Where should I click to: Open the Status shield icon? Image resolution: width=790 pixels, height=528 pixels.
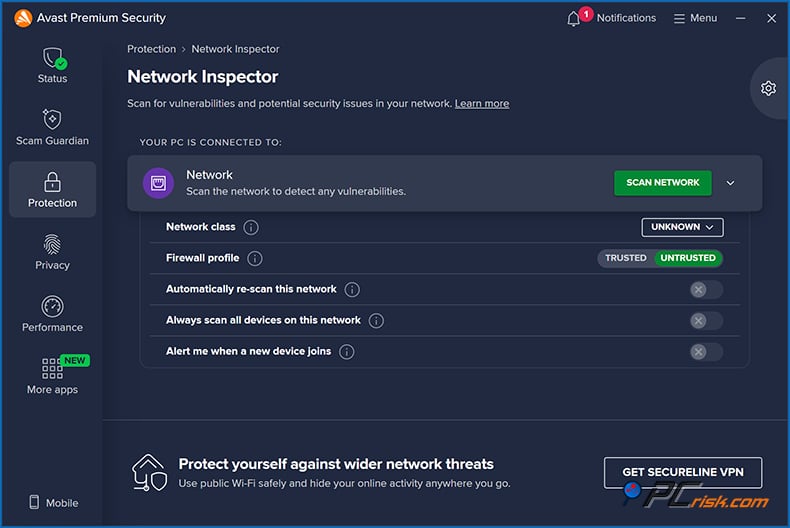point(52,60)
